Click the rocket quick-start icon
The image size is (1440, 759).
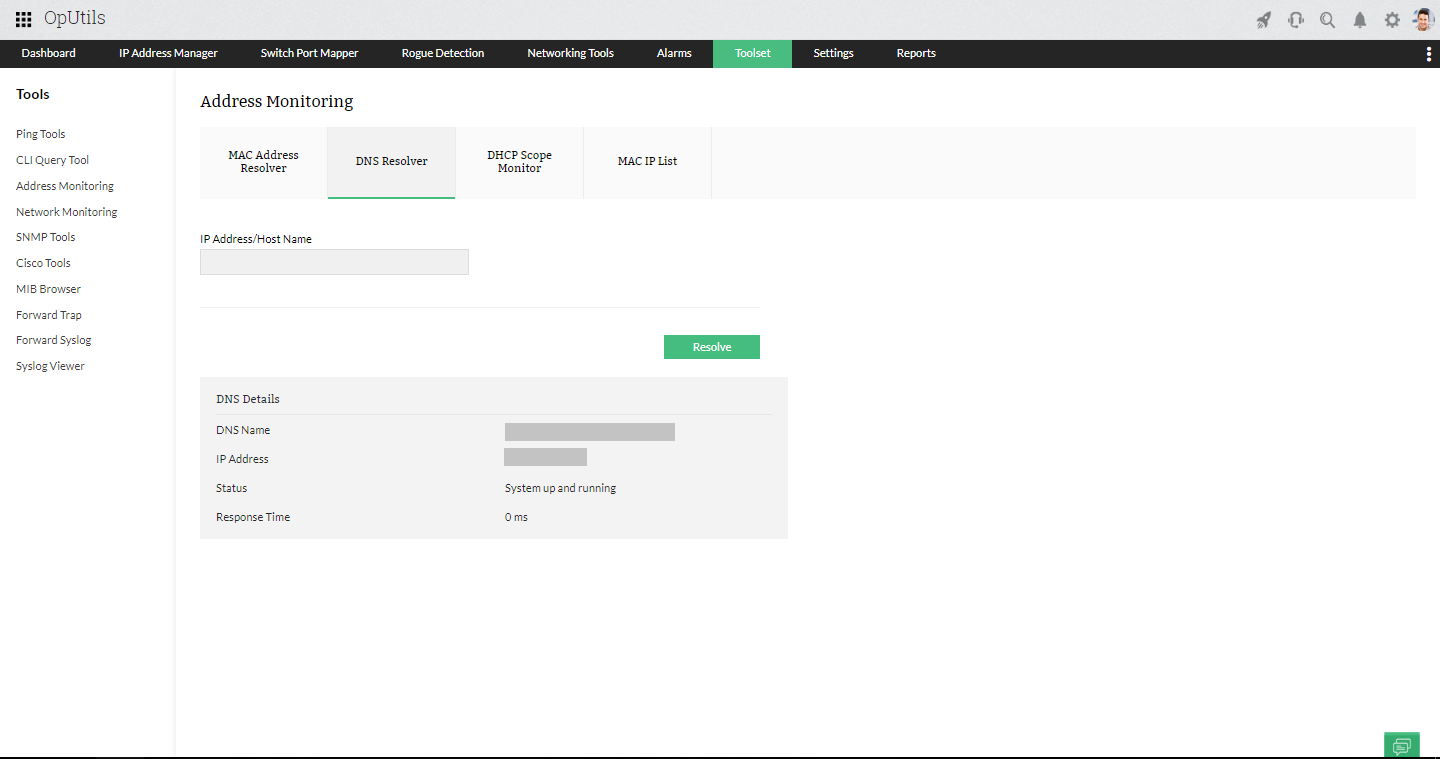click(x=1264, y=20)
